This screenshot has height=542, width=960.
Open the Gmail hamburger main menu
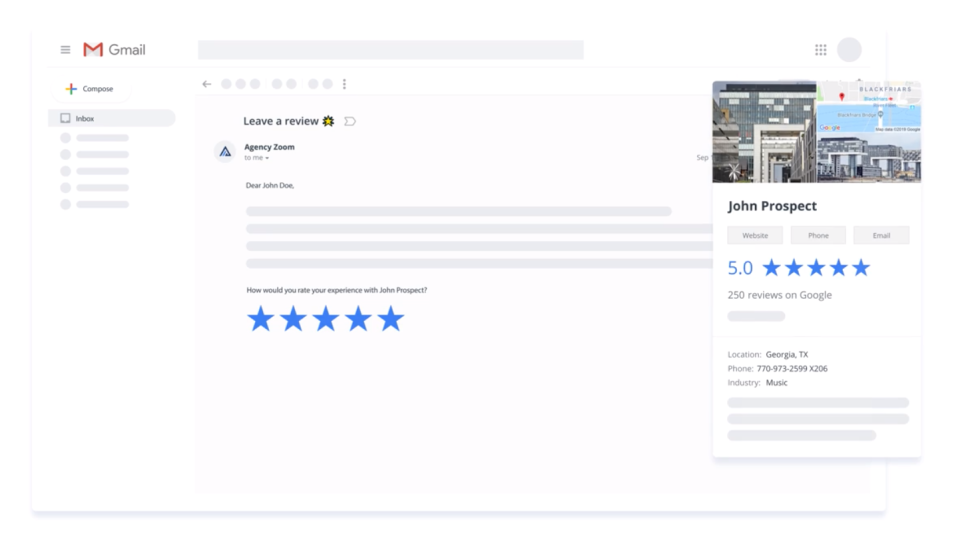pos(66,50)
